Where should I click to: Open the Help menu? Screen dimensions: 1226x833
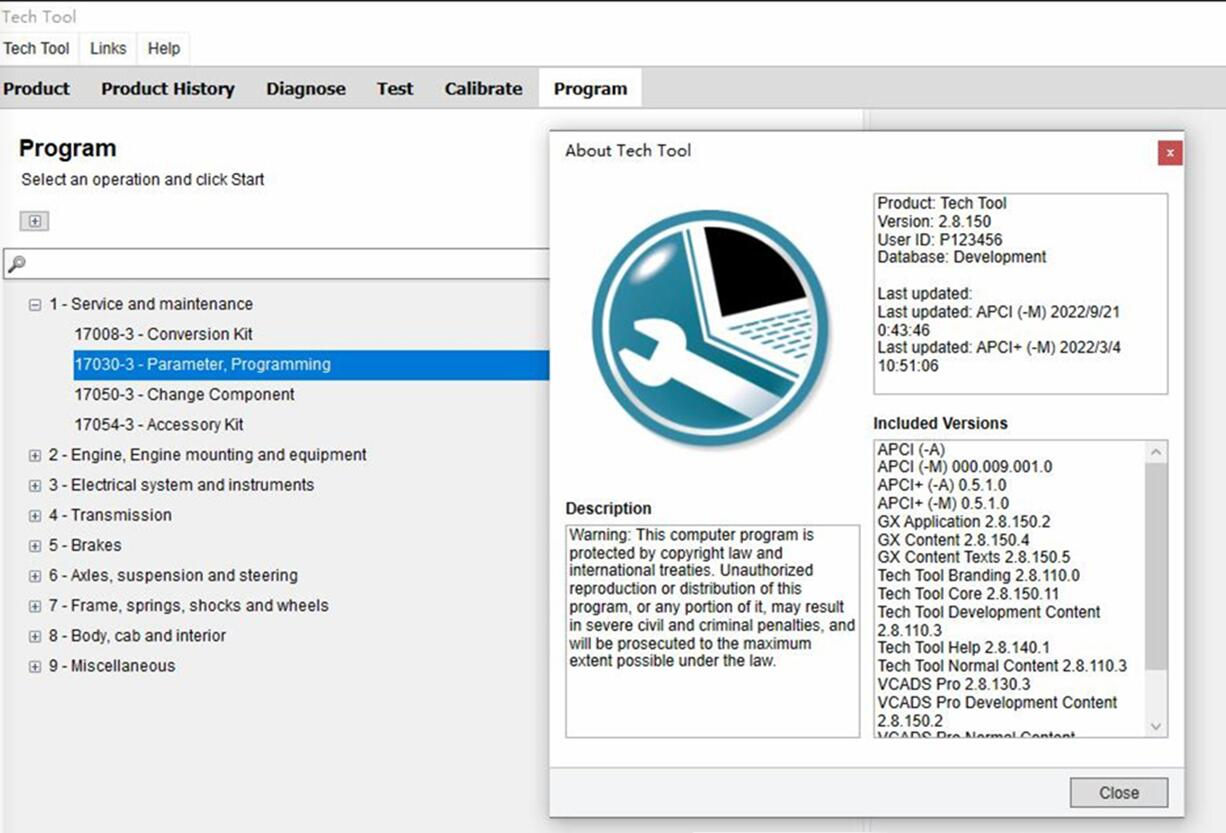tap(164, 48)
